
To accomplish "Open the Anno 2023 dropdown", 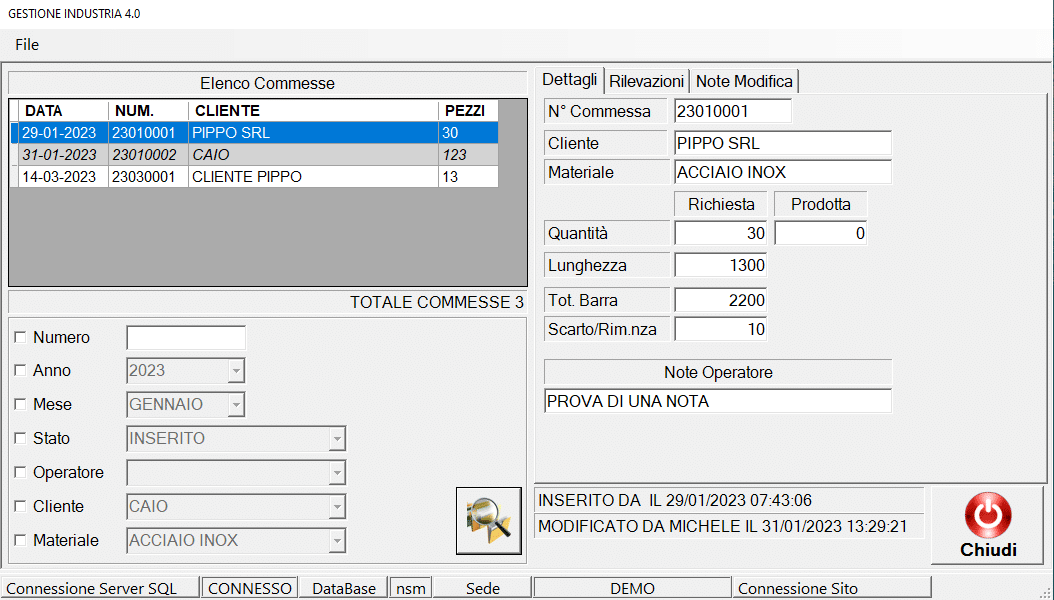I will [x=236, y=371].
